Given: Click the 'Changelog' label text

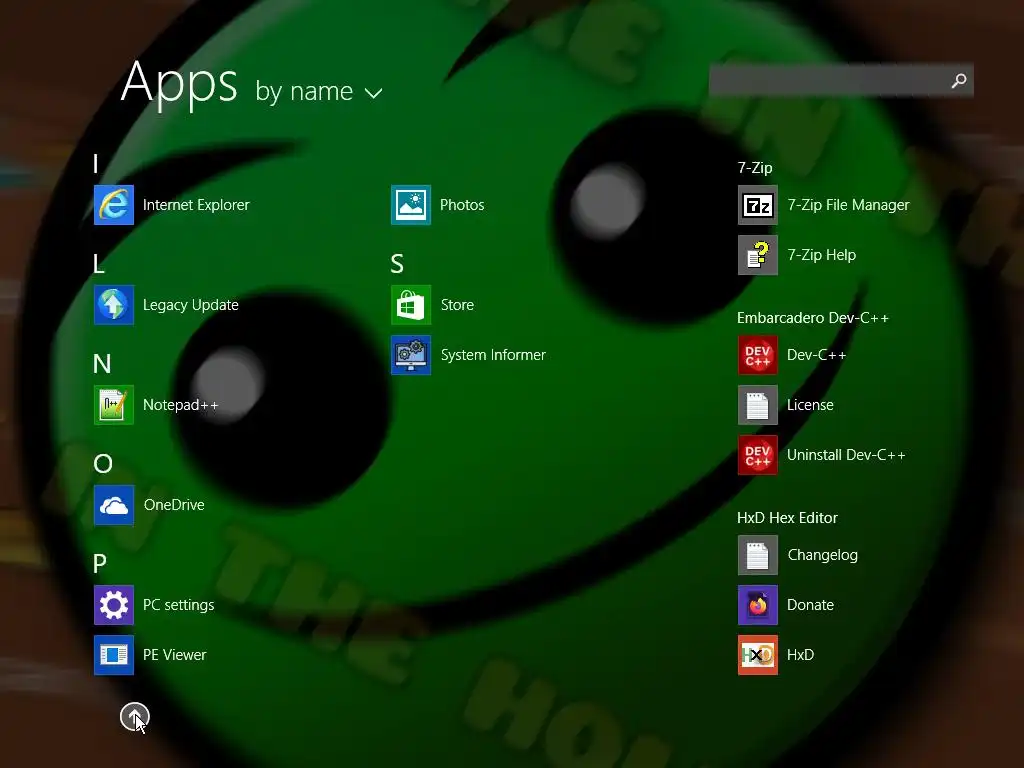Looking at the screenshot, I should 823,554.
